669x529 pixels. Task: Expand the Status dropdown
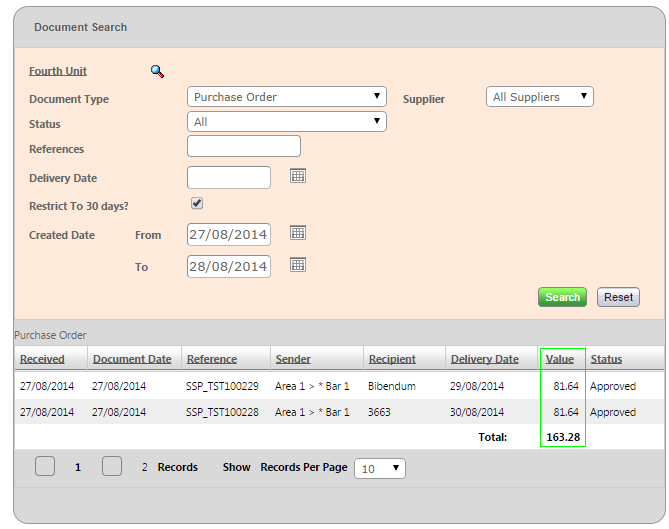tap(286, 122)
